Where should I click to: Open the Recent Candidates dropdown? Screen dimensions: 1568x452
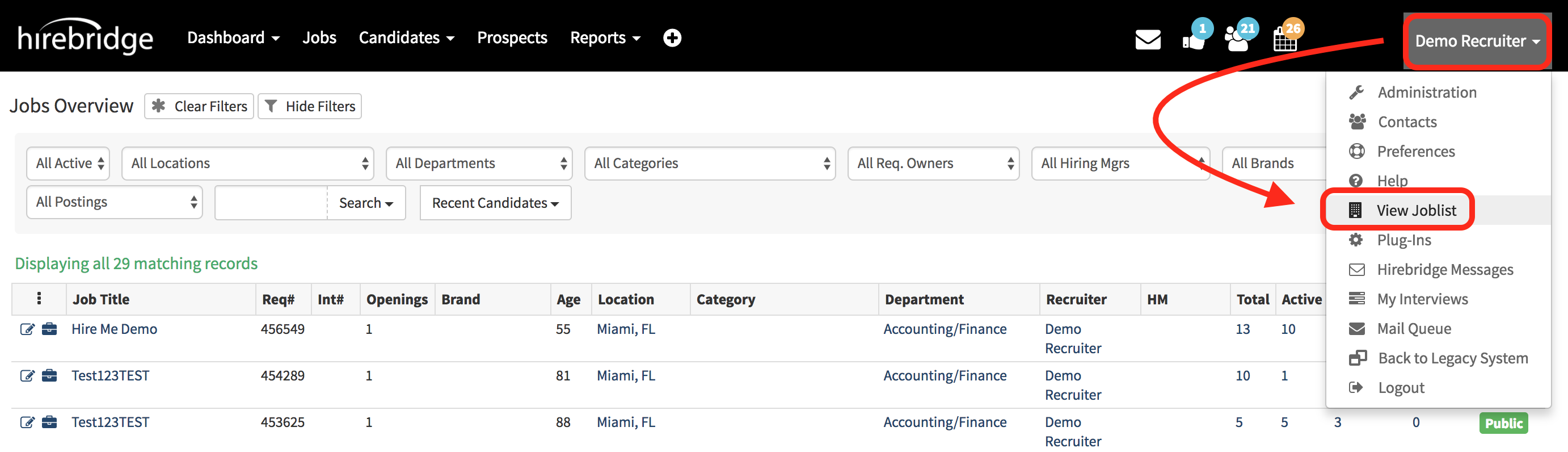495,203
